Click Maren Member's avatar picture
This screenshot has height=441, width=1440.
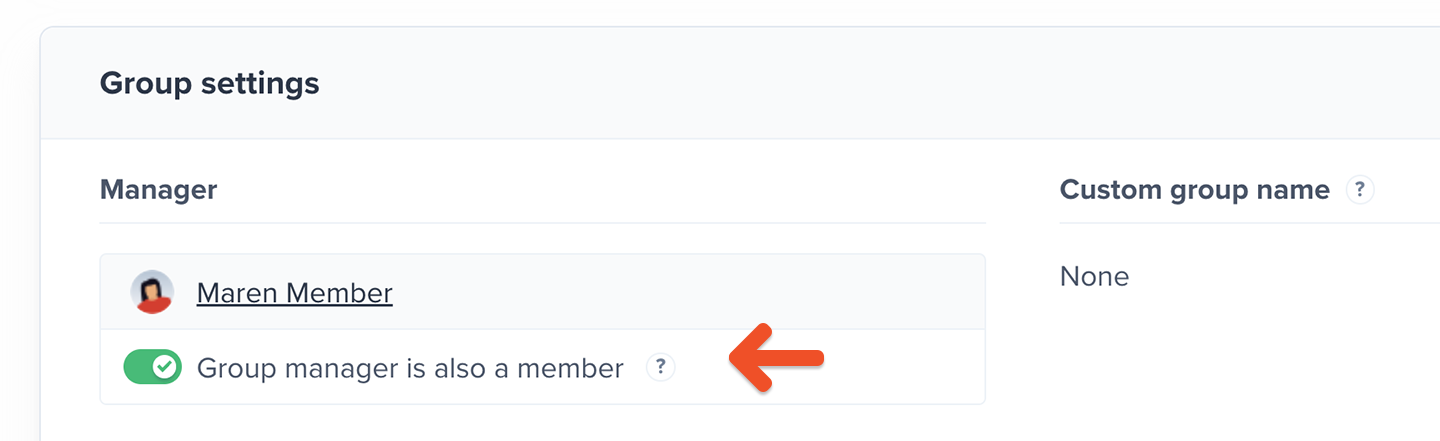pos(152,292)
